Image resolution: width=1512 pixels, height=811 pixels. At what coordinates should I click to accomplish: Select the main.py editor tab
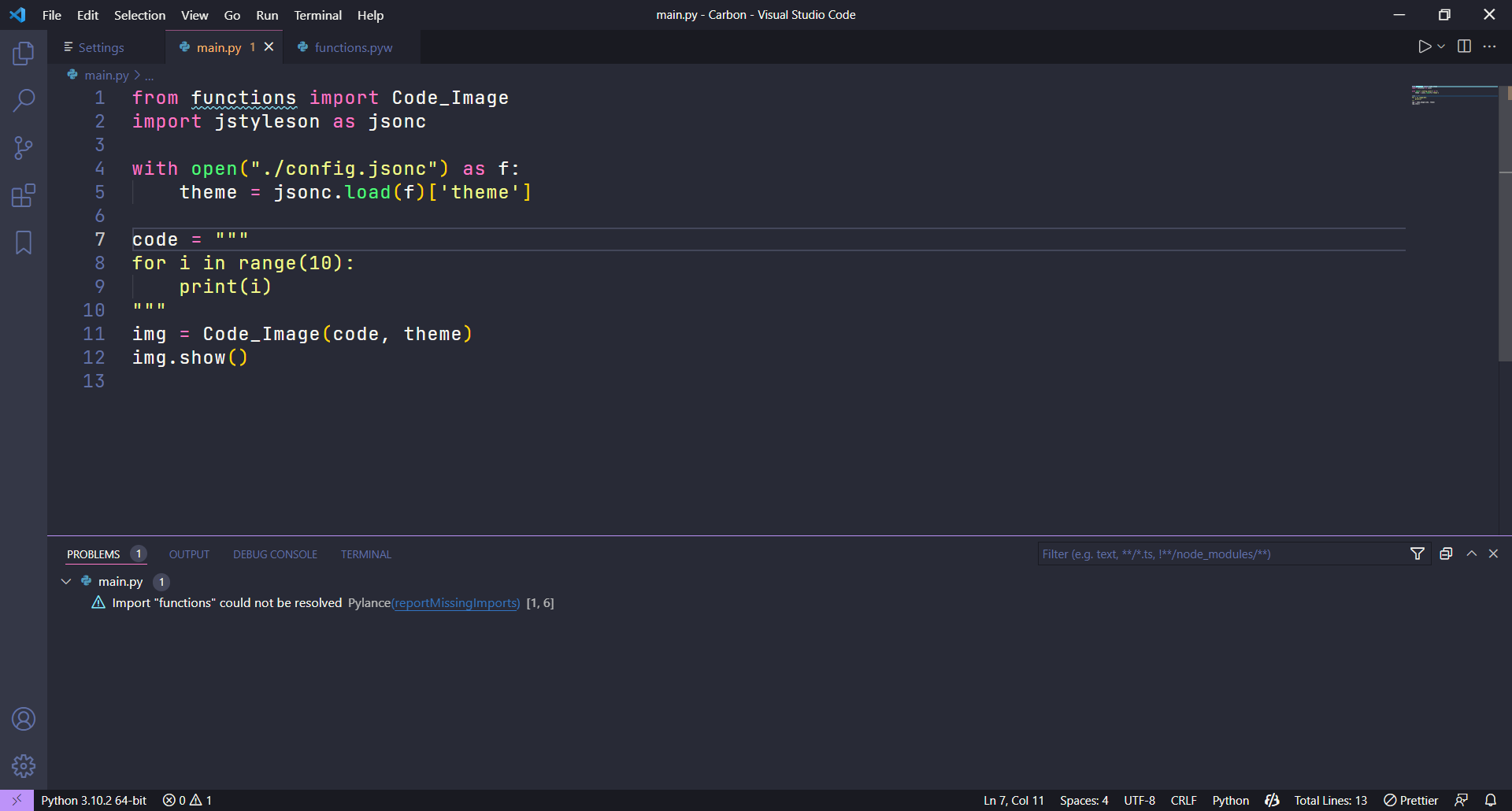pos(219,47)
